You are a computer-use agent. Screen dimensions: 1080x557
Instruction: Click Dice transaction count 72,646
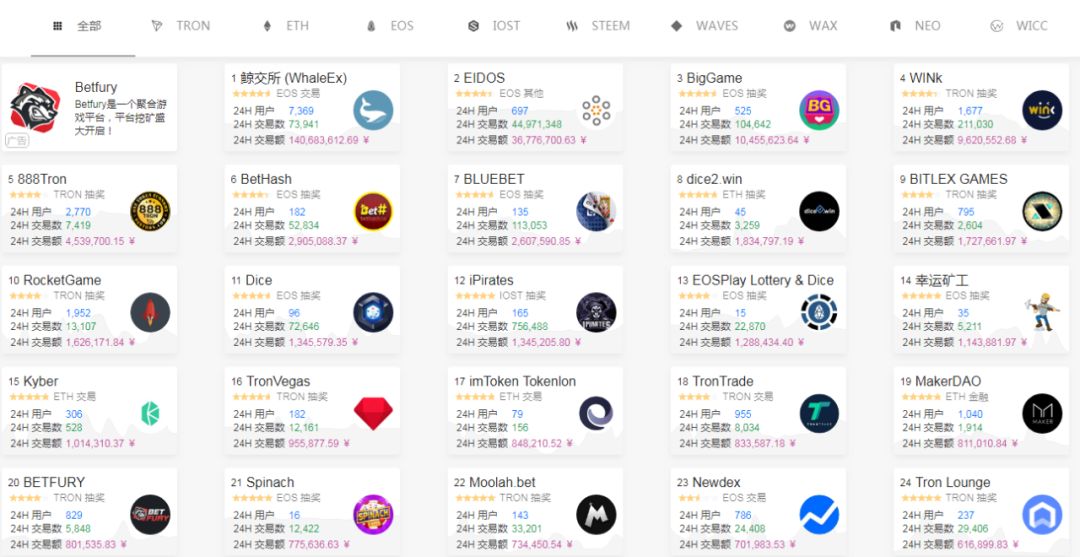click(304, 326)
